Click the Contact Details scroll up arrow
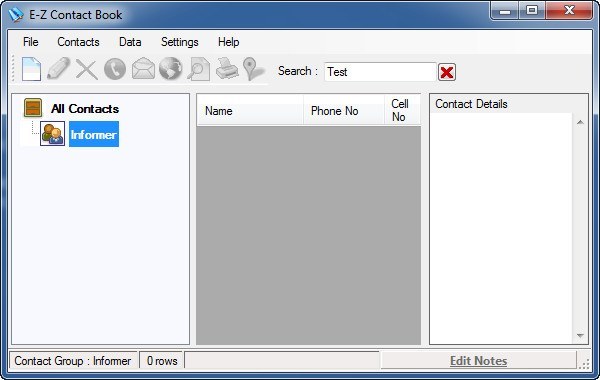 [x=580, y=122]
